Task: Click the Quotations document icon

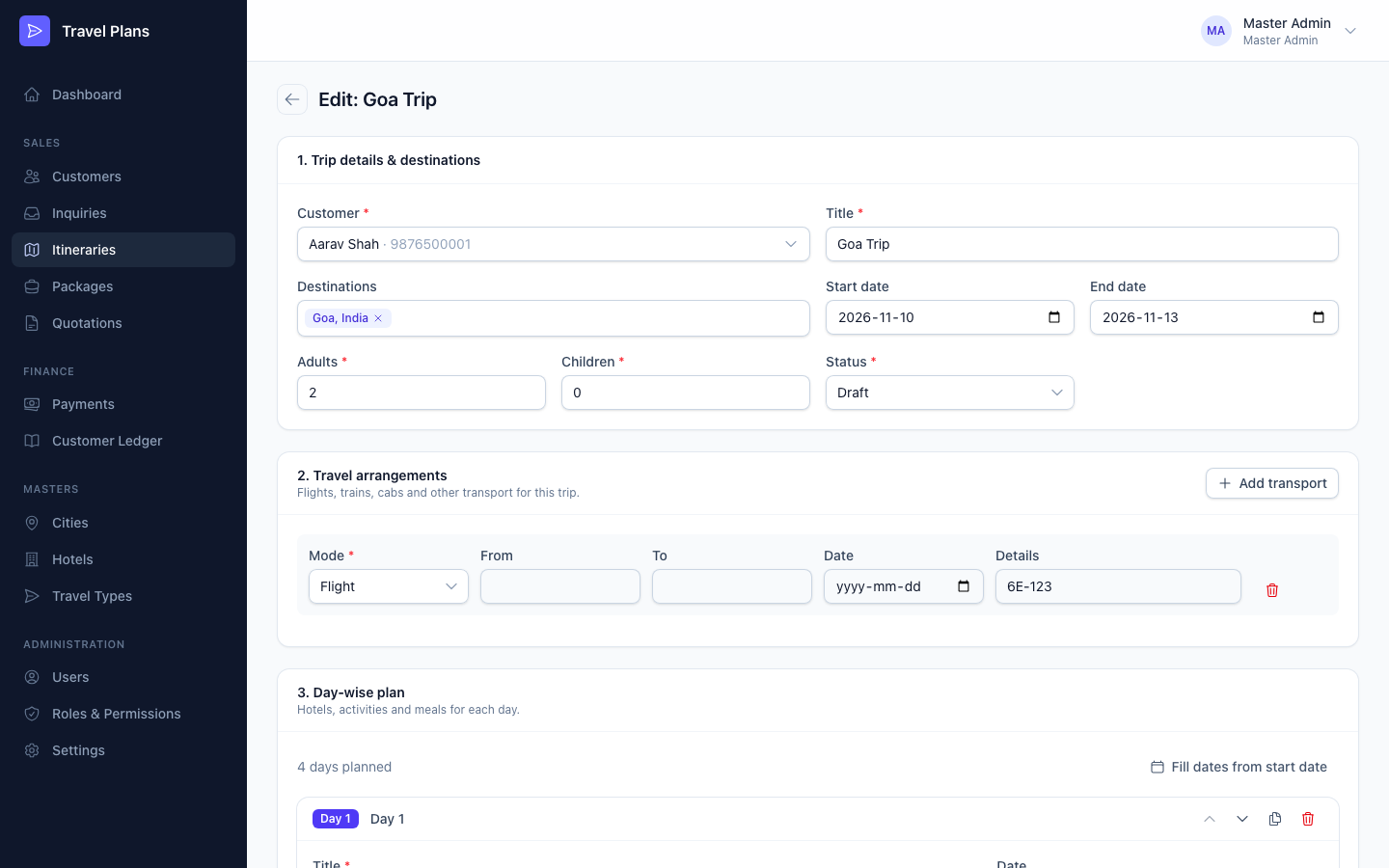Action: click(32, 323)
